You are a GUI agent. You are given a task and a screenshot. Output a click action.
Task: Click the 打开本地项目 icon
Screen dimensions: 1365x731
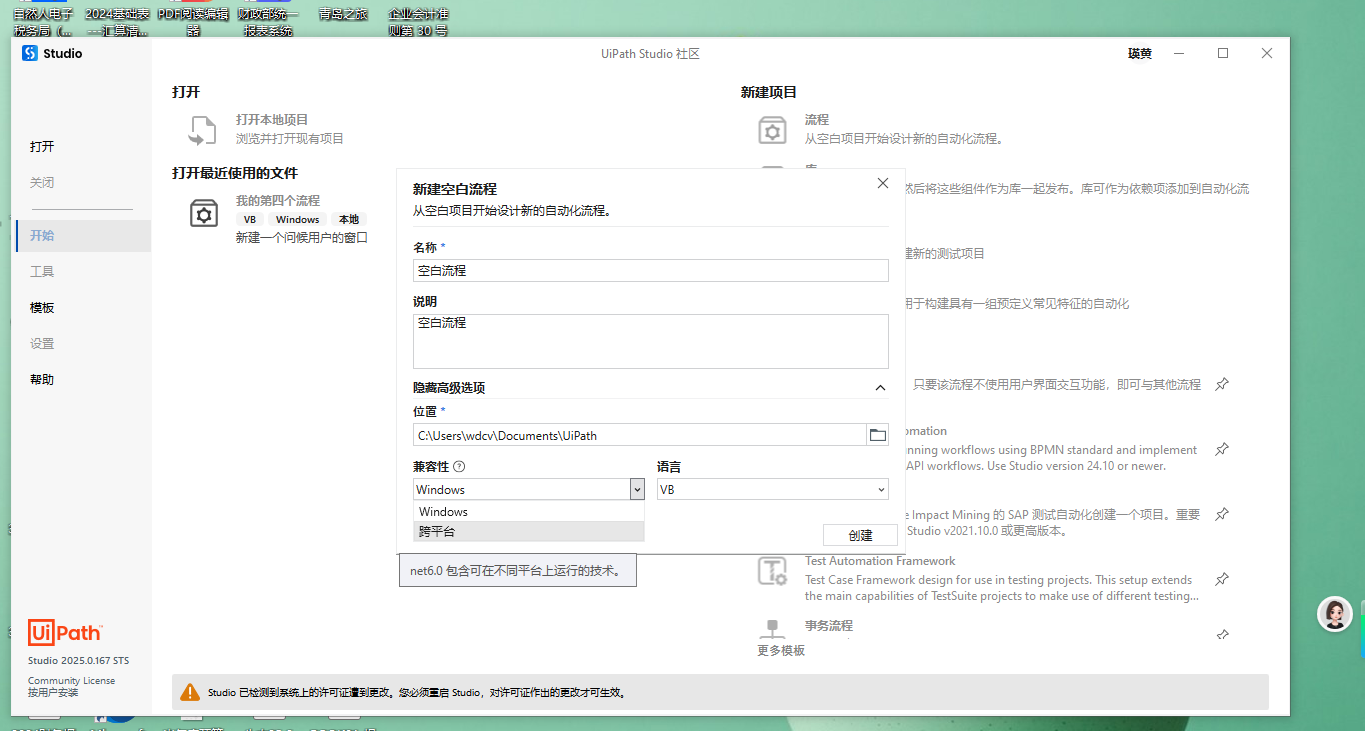click(203, 130)
